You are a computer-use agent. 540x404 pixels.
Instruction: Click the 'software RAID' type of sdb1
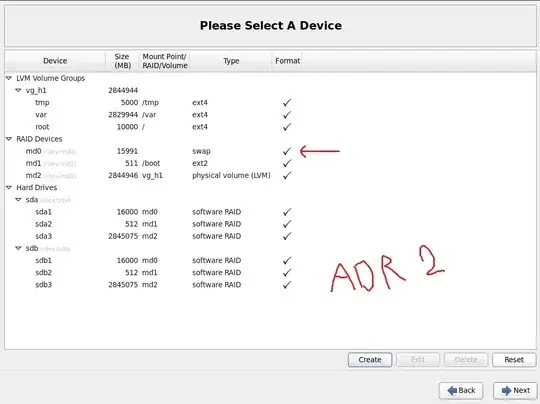click(x=216, y=260)
